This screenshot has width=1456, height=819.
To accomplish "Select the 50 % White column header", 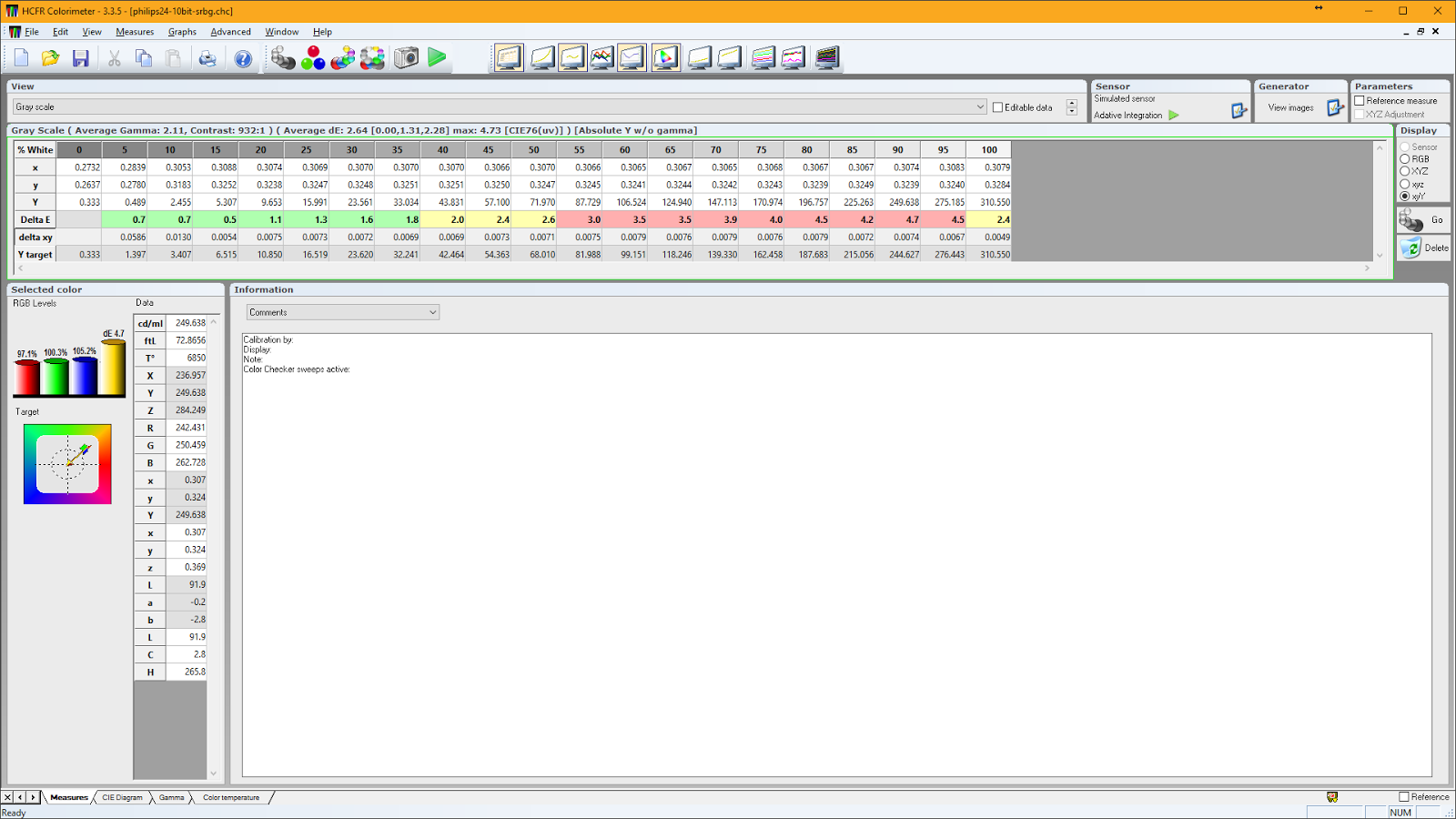I will coord(534,150).
